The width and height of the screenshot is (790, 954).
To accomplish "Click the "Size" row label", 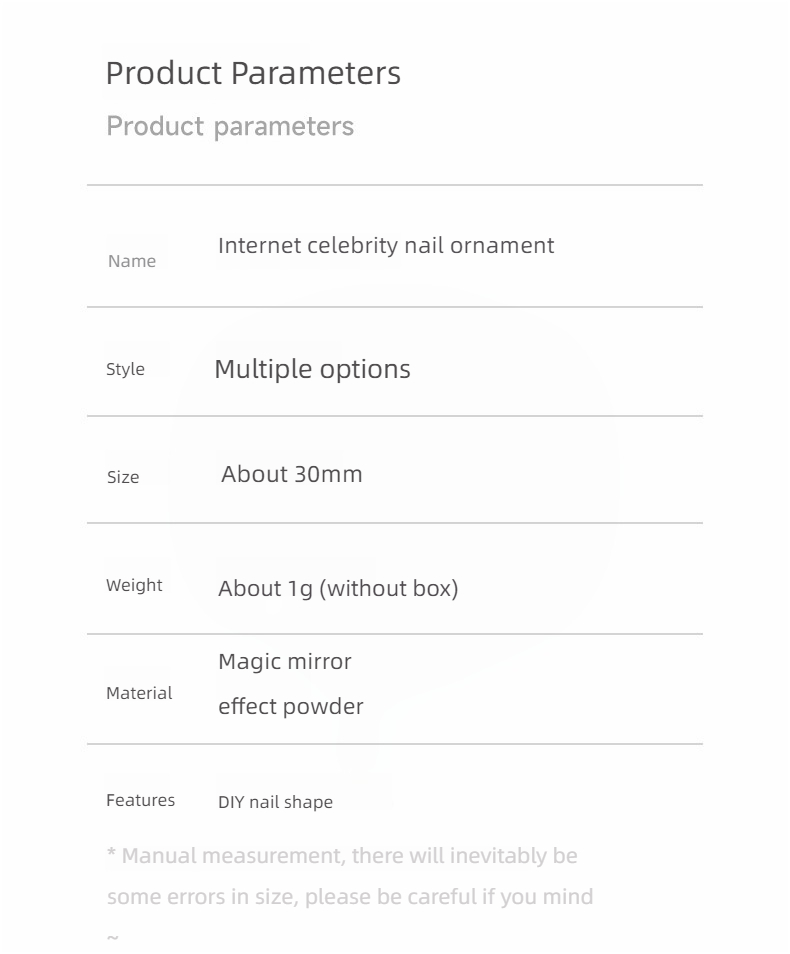I will (123, 477).
